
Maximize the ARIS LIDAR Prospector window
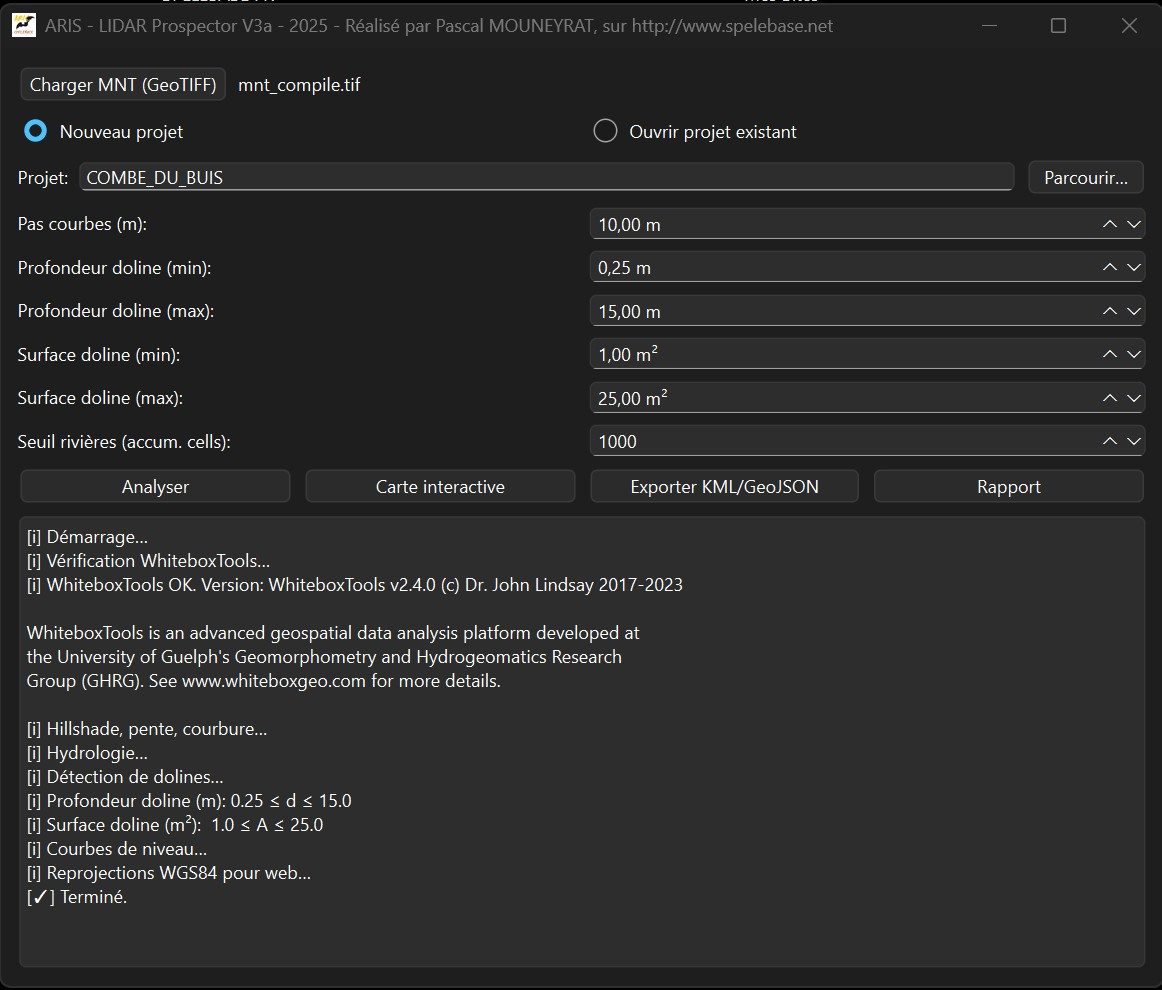coord(1058,26)
